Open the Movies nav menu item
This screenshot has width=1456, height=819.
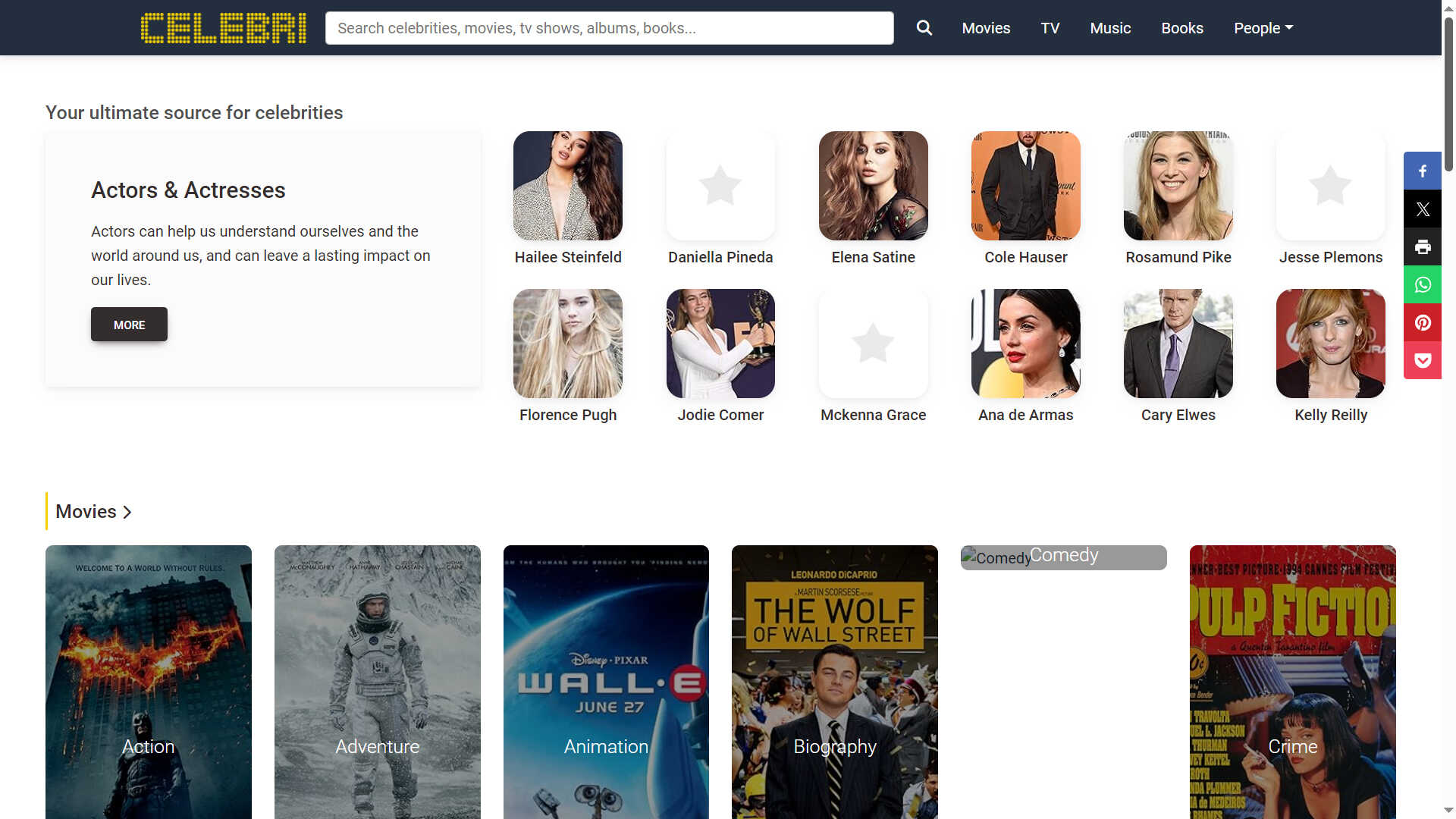coord(986,28)
